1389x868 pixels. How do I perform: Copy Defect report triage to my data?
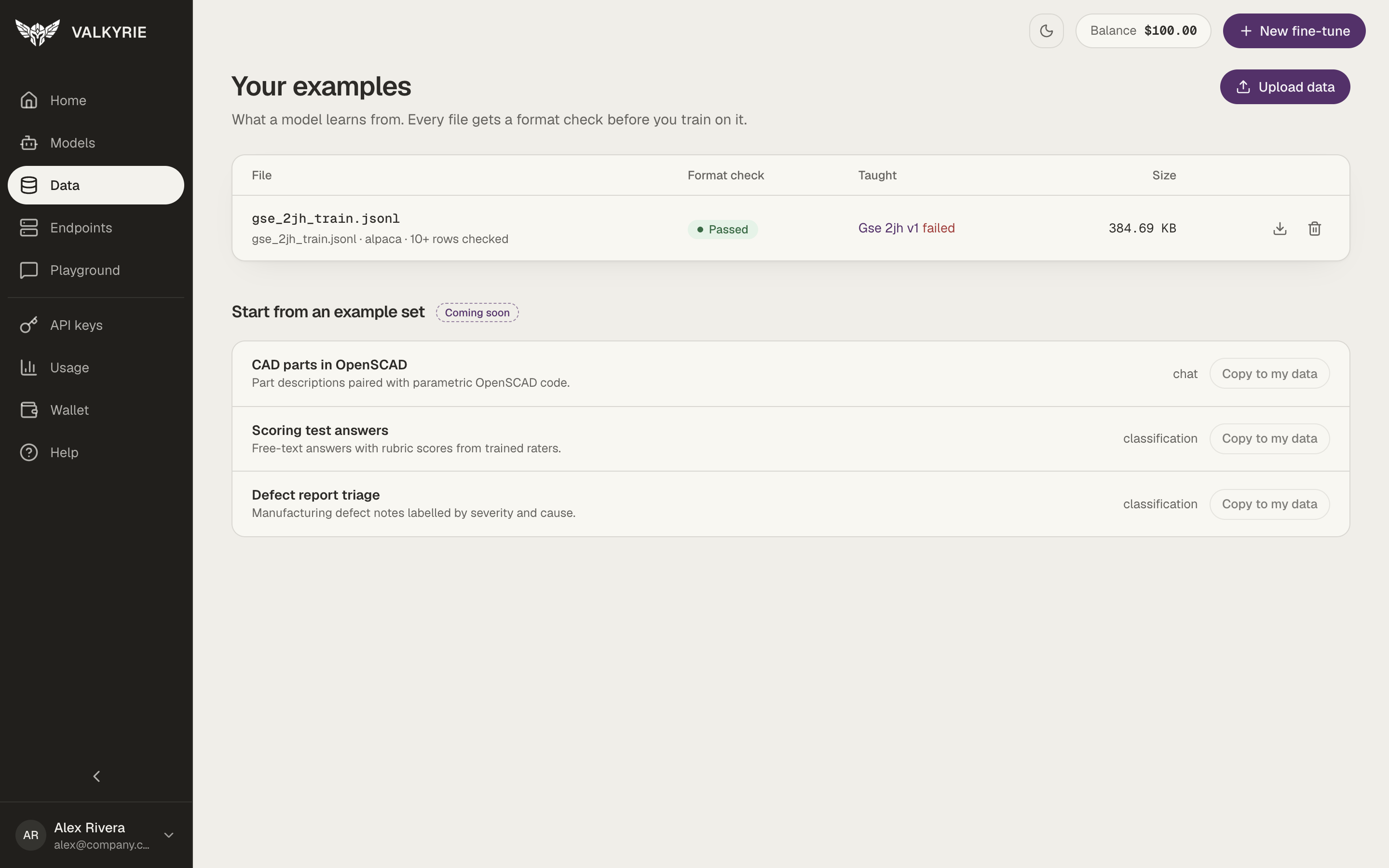click(x=1269, y=504)
